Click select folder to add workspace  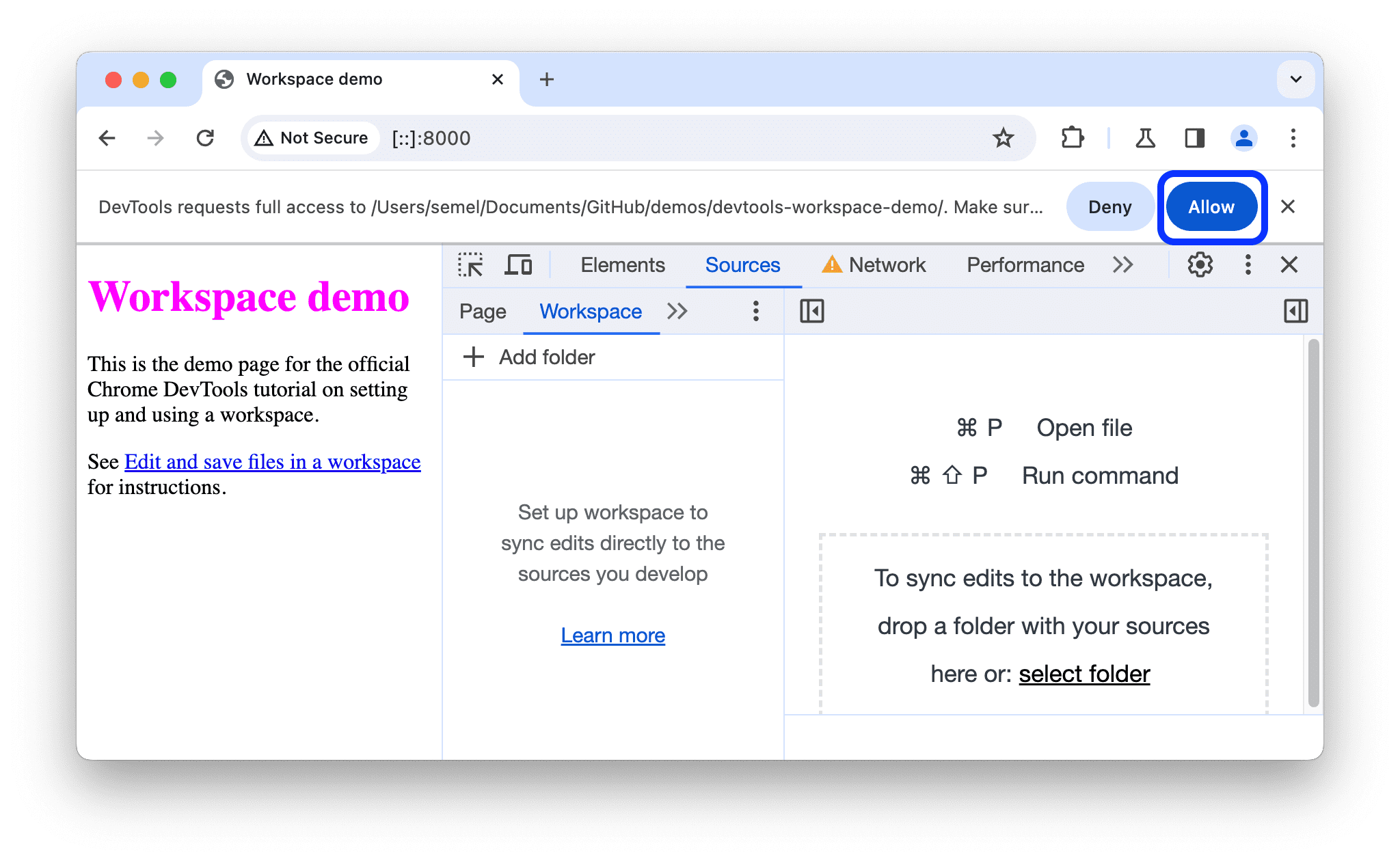(x=1086, y=672)
